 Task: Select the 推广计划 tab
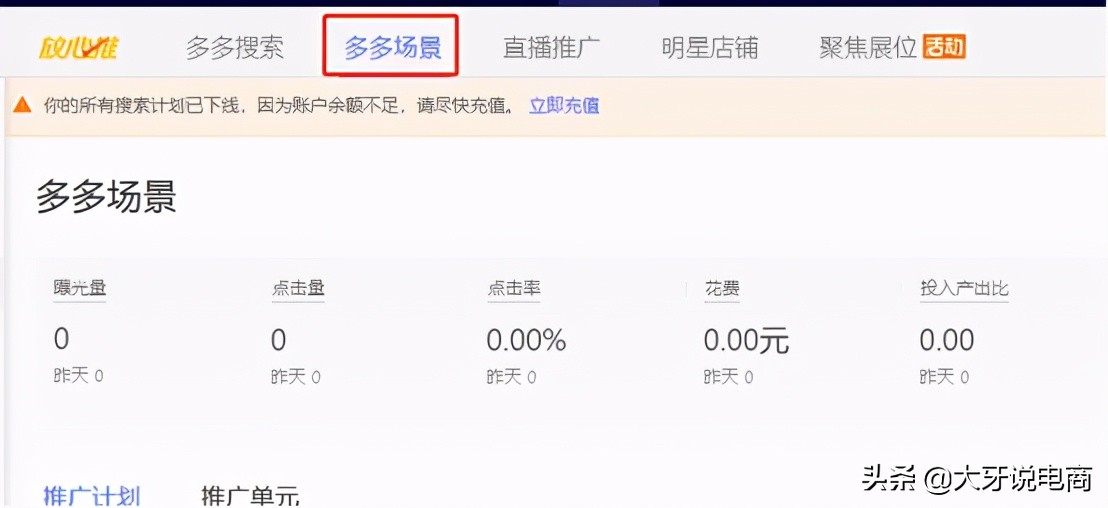coord(92,494)
